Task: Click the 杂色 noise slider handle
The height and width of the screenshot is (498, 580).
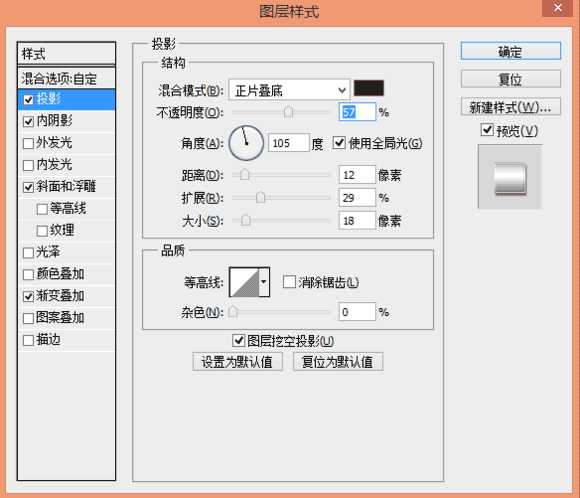Action: [233, 312]
